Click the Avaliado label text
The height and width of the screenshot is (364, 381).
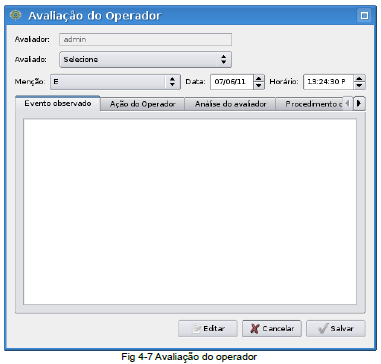(31, 59)
